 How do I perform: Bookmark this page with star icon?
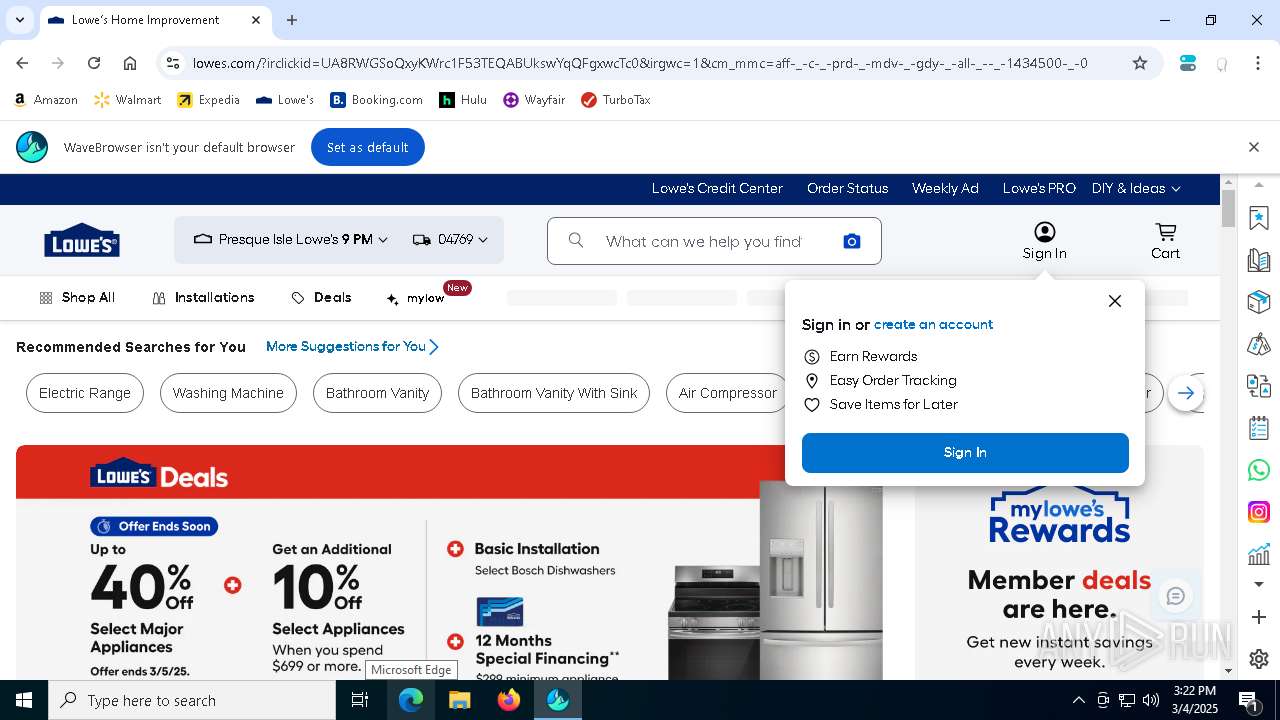pos(1140,63)
